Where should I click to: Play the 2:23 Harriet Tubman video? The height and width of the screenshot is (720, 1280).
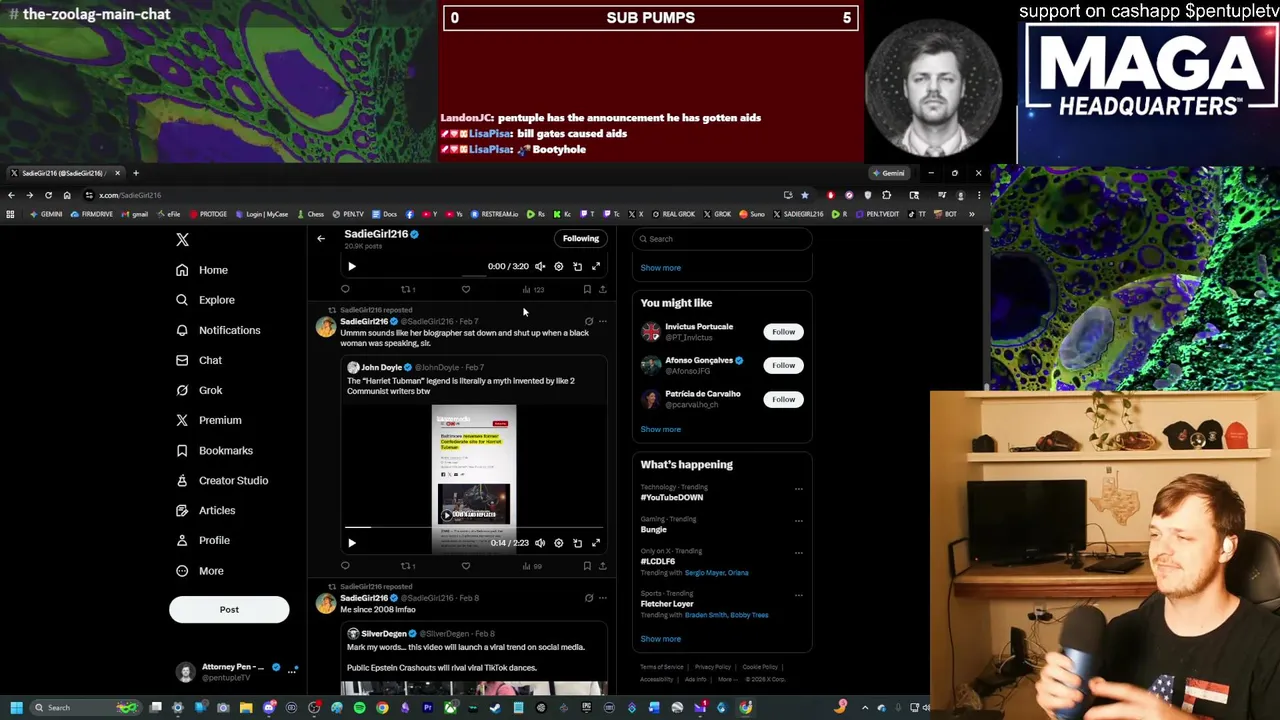click(352, 543)
